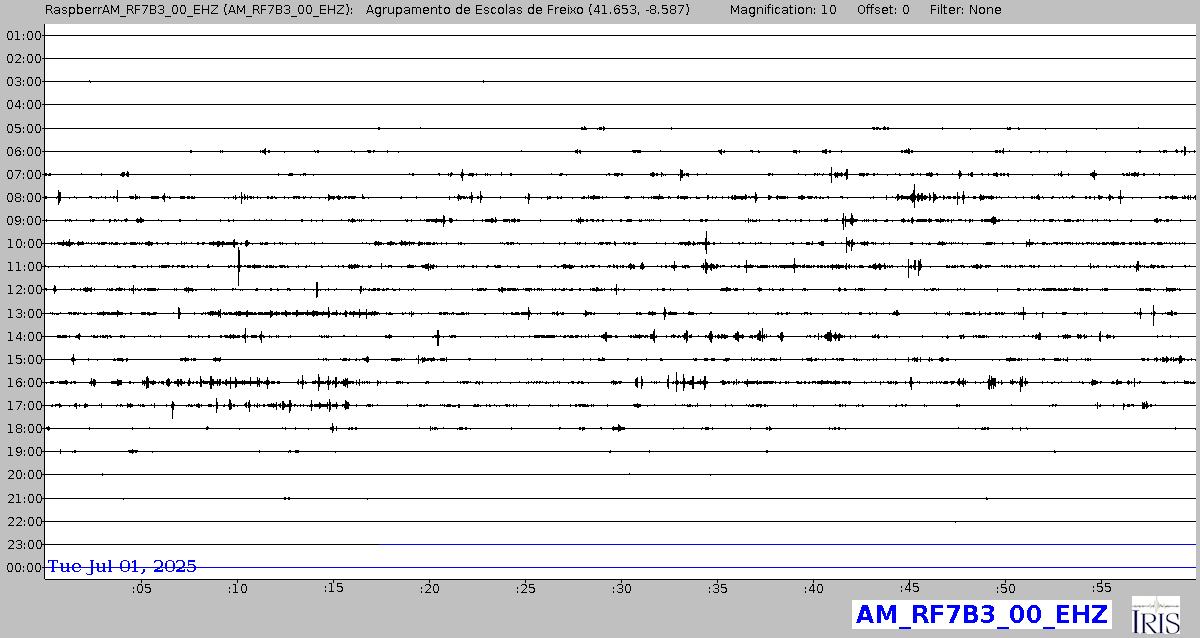Click the 07:00 hour label
Image resolution: width=1200 pixels, height=638 pixels.
pyautogui.click(x=23, y=174)
